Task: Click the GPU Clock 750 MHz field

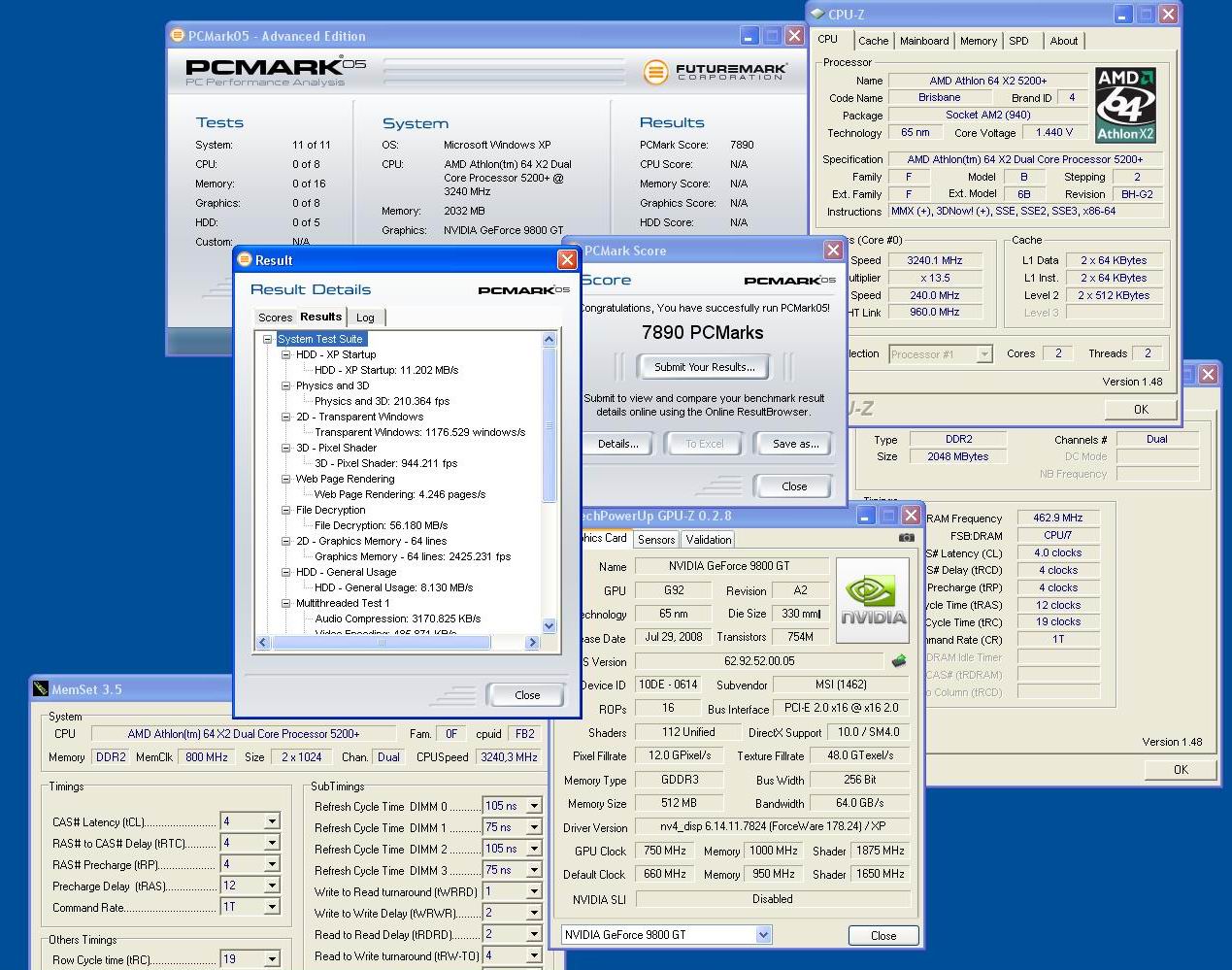Action: pos(665,851)
